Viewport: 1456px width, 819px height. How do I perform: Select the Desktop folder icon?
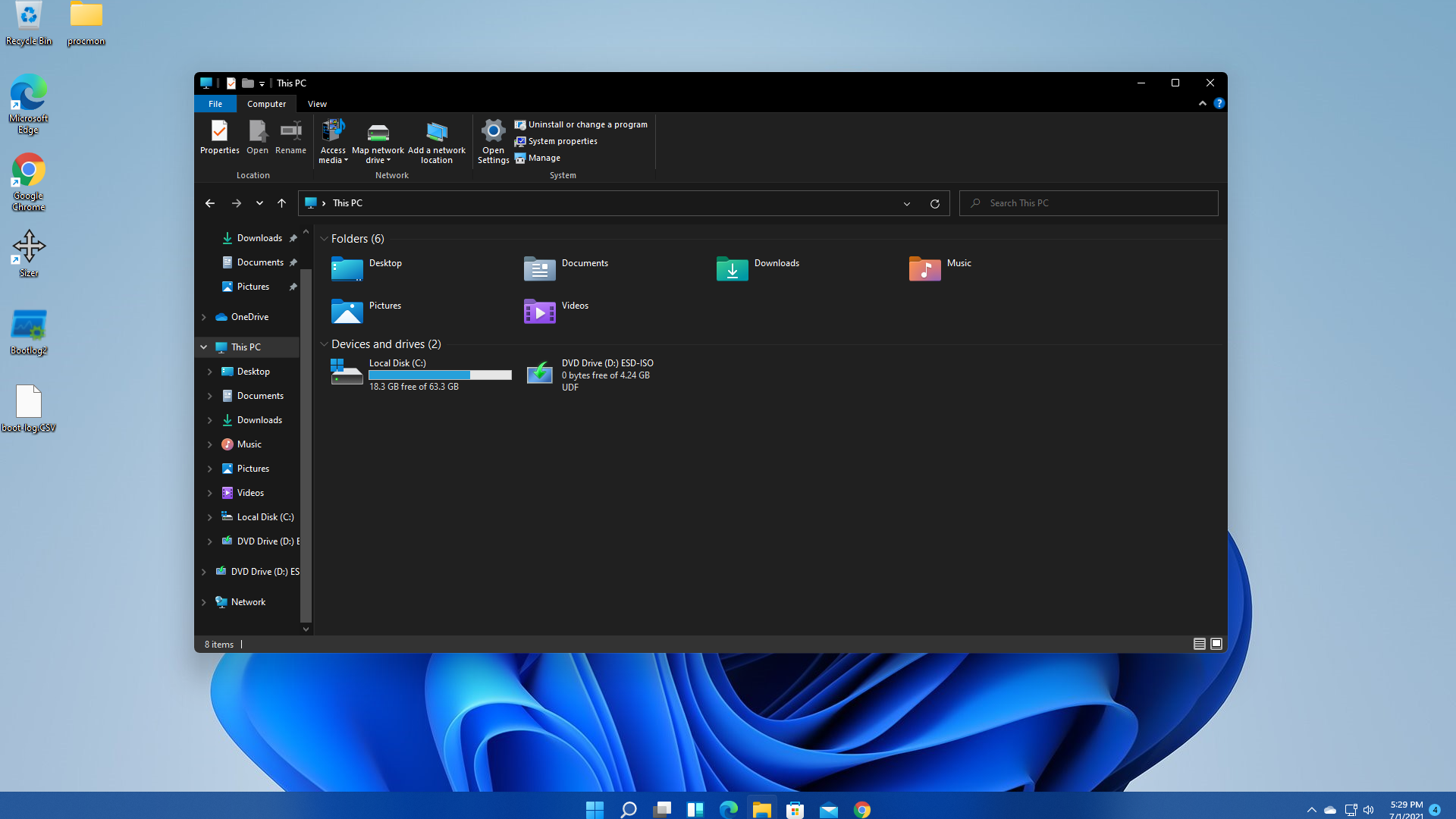click(347, 268)
